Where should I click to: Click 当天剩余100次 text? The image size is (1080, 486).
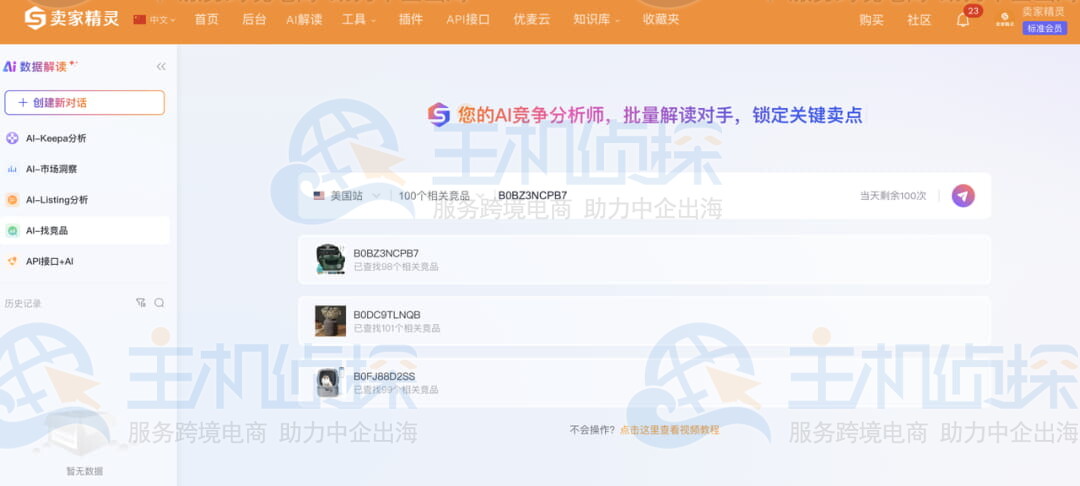click(x=893, y=196)
